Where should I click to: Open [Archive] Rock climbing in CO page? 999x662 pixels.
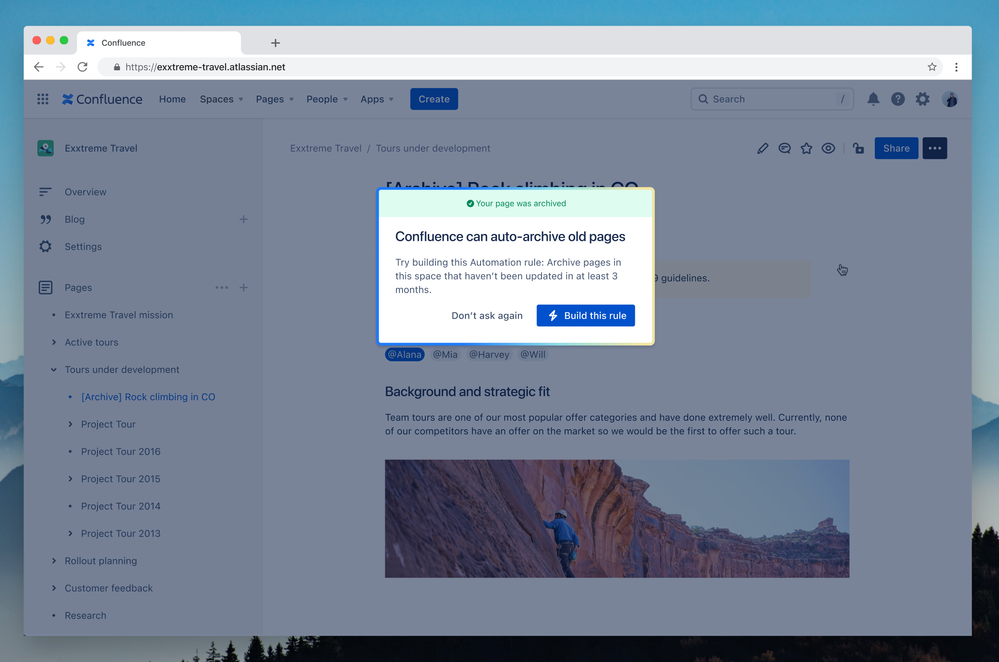tap(148, 397)
